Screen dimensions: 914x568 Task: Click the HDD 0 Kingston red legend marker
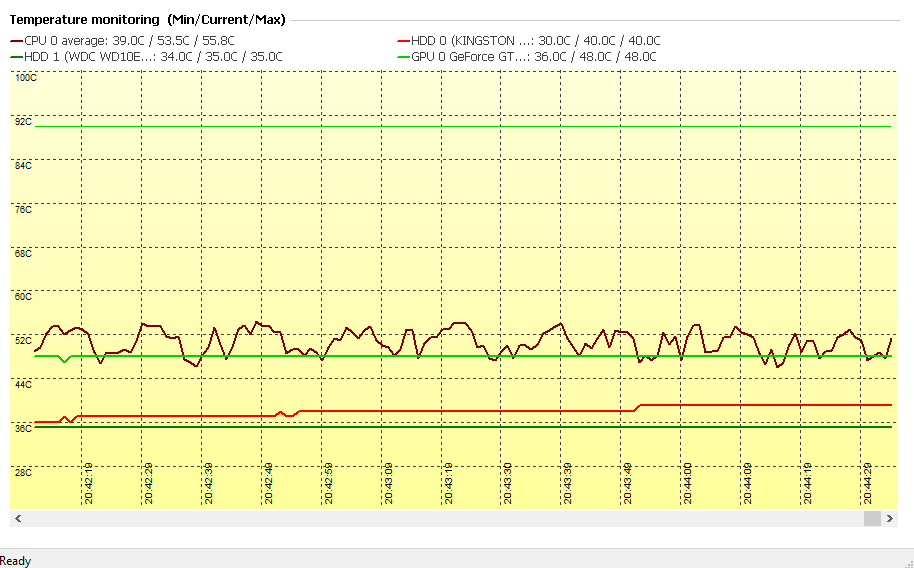[403, 41]
